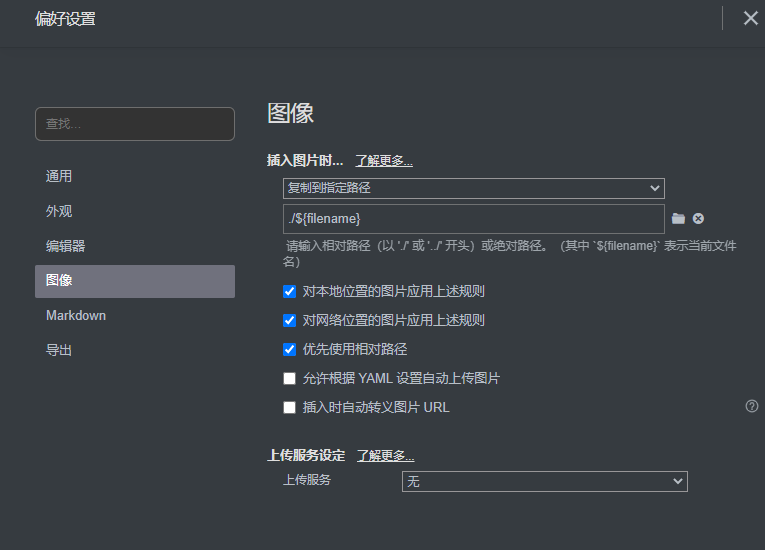Click the 查找 search field
Image resolution: width=765 pixels, height=550 pixels.
tap(135, 124)
